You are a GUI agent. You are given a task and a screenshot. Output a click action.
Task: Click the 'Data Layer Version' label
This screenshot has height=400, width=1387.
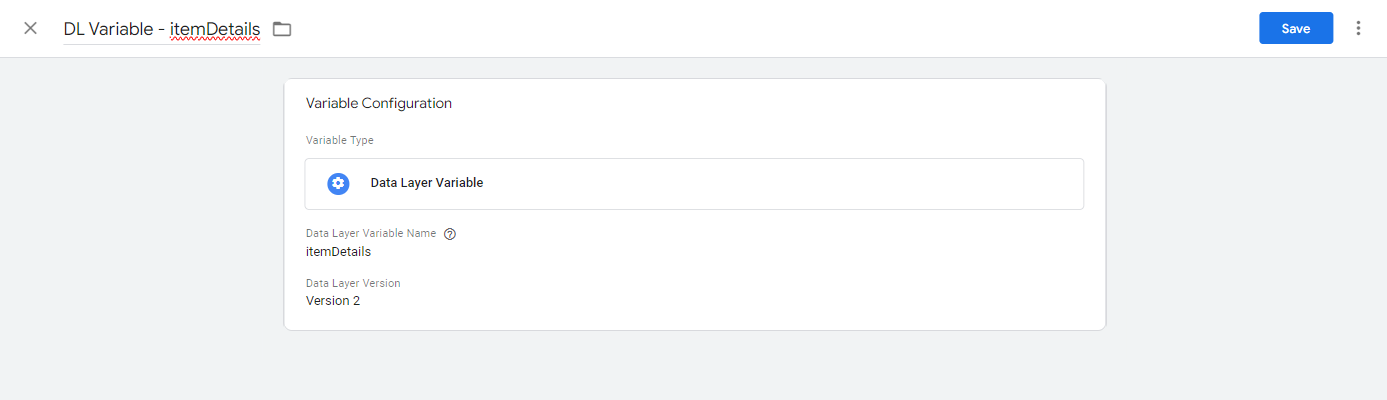click(x=353, y=283)
